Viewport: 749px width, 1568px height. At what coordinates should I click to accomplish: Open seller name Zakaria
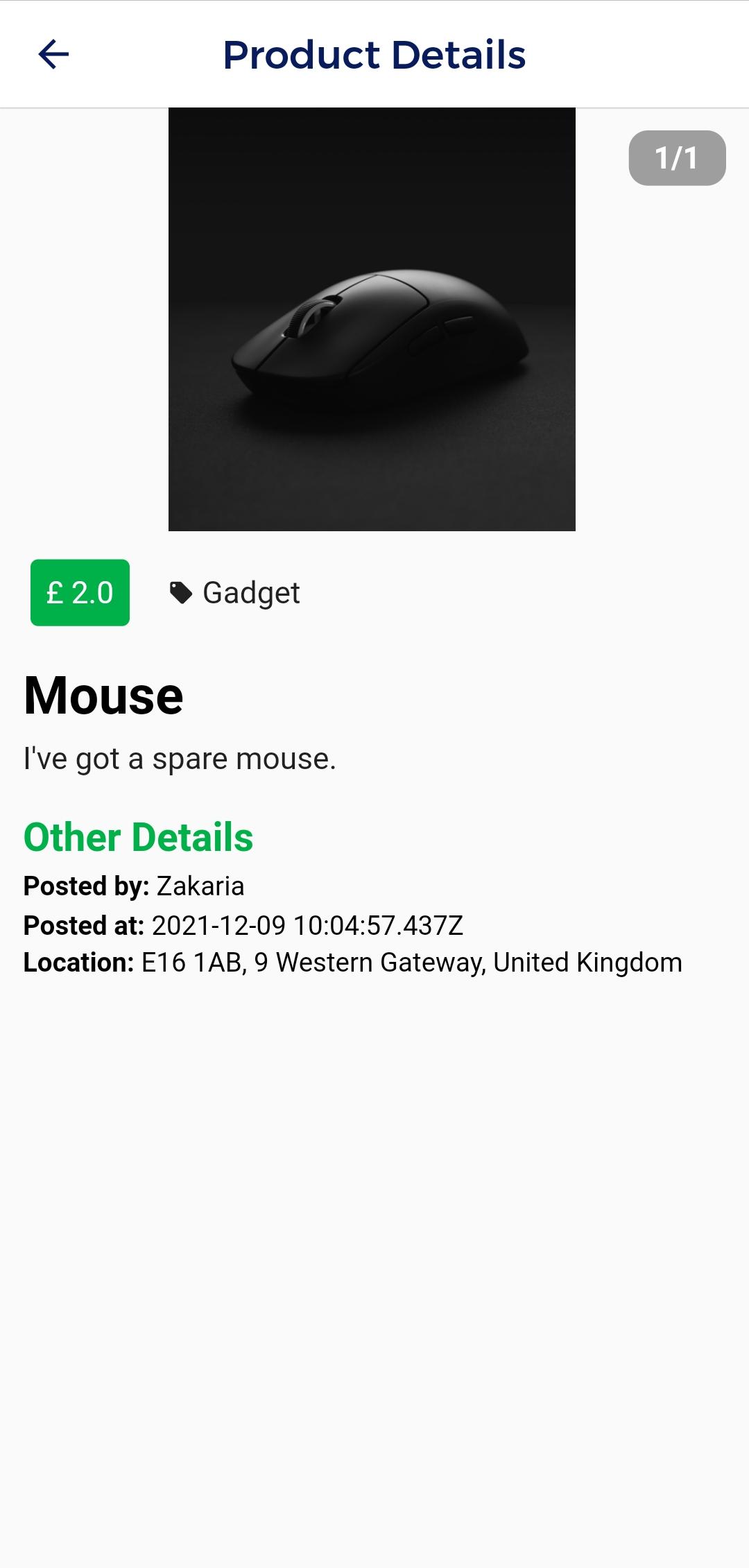[200, 886]
